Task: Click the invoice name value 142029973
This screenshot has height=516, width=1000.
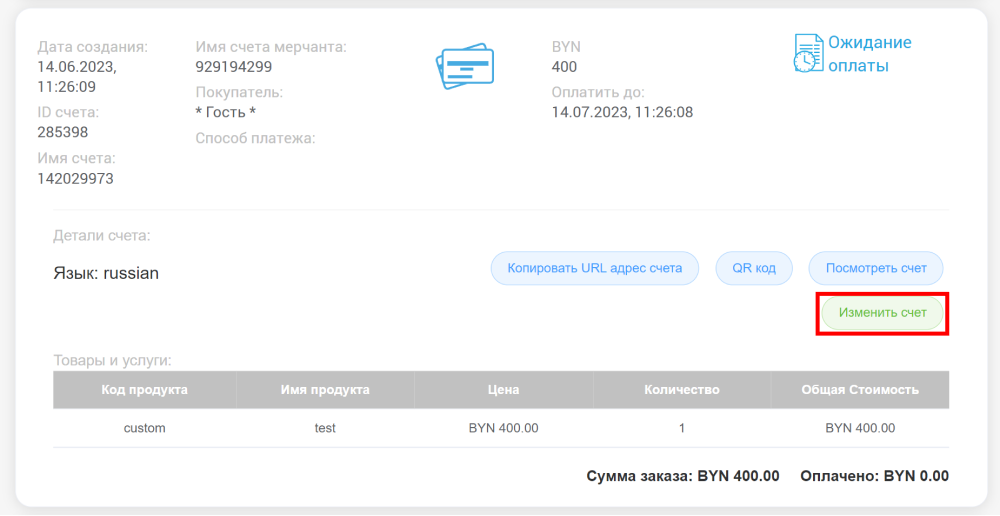Action: [75, 179]
